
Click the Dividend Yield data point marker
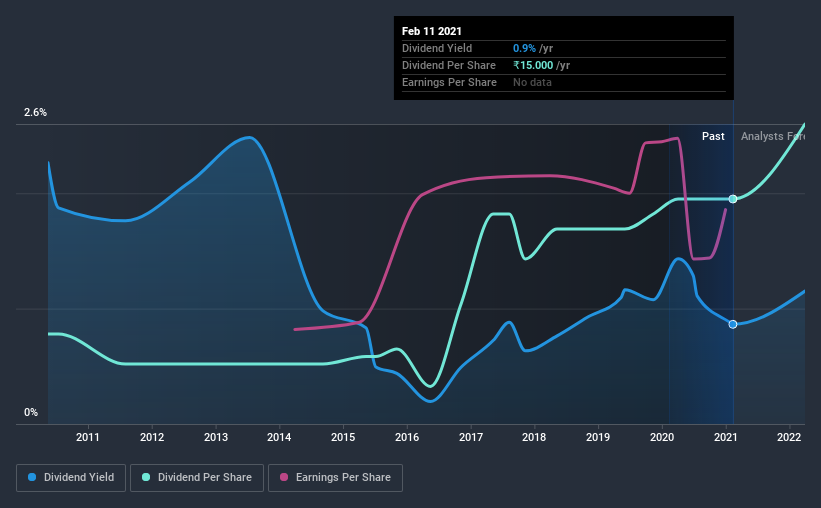[x=733, y=325]
